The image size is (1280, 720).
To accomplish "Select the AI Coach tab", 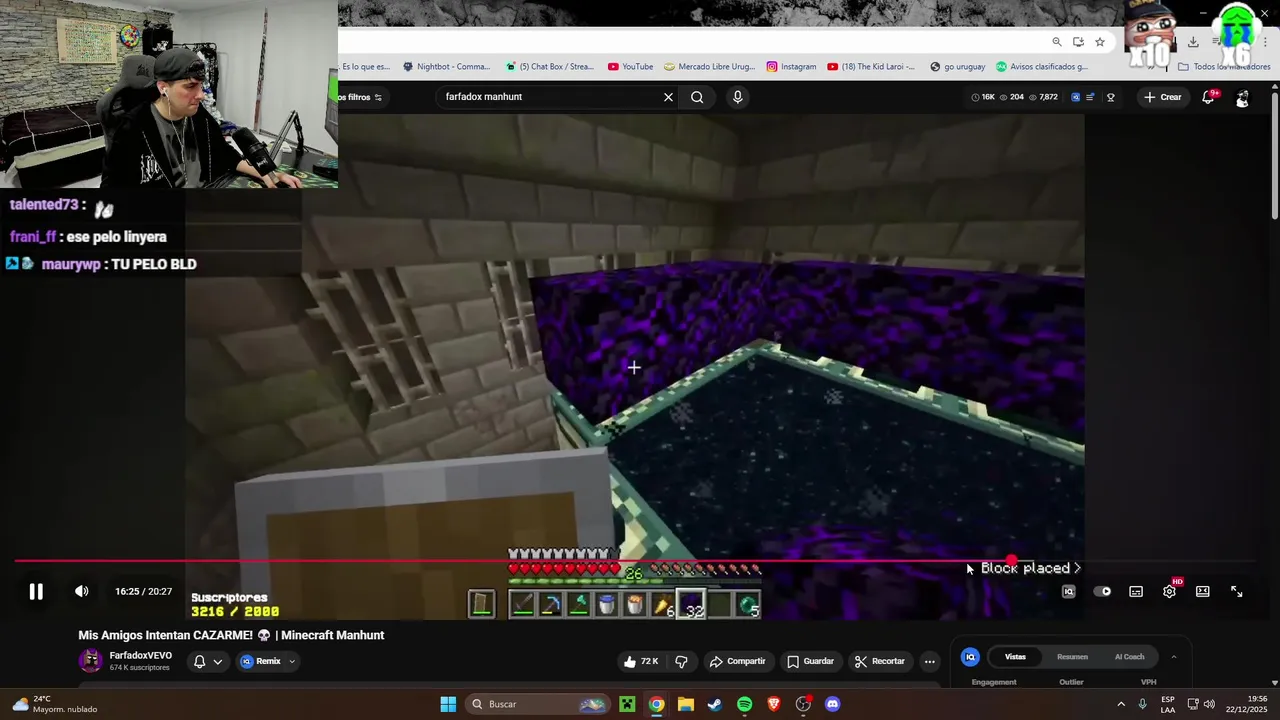I will pos(1129,657).
